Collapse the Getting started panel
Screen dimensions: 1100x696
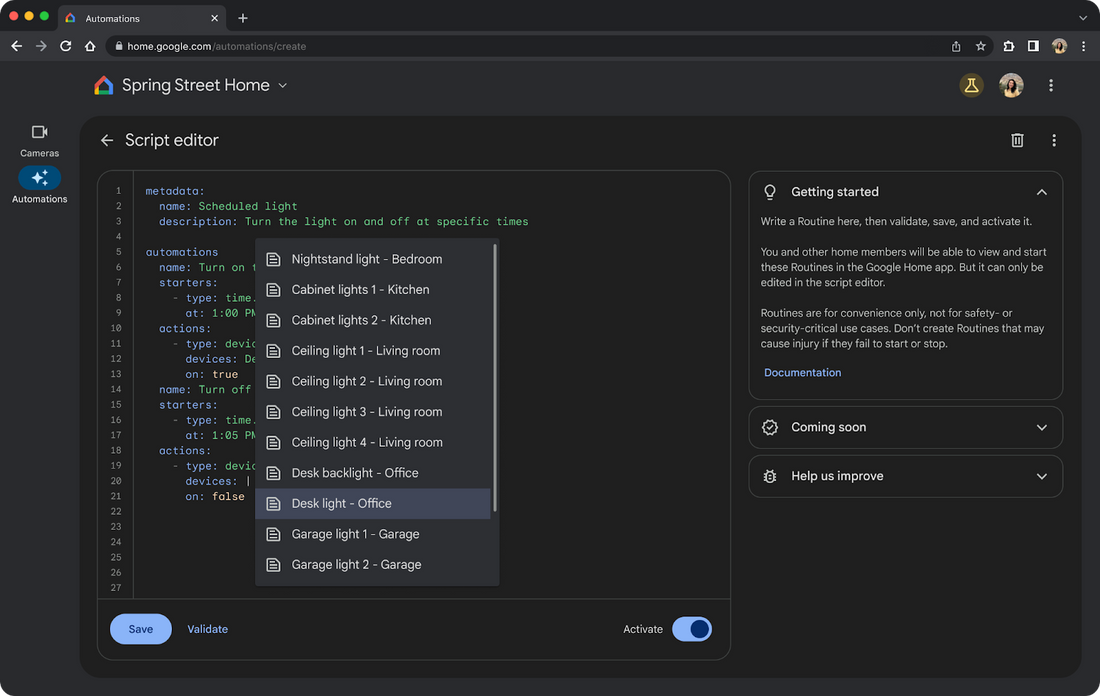coord(1041,192)
